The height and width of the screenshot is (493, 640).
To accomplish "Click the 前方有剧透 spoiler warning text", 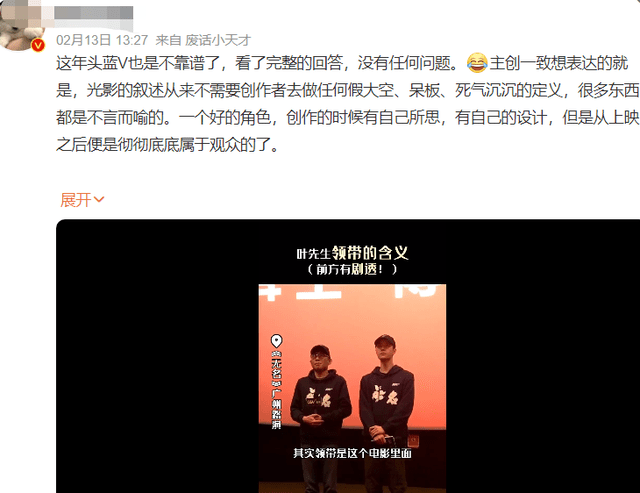I will (x=352, y=269).
